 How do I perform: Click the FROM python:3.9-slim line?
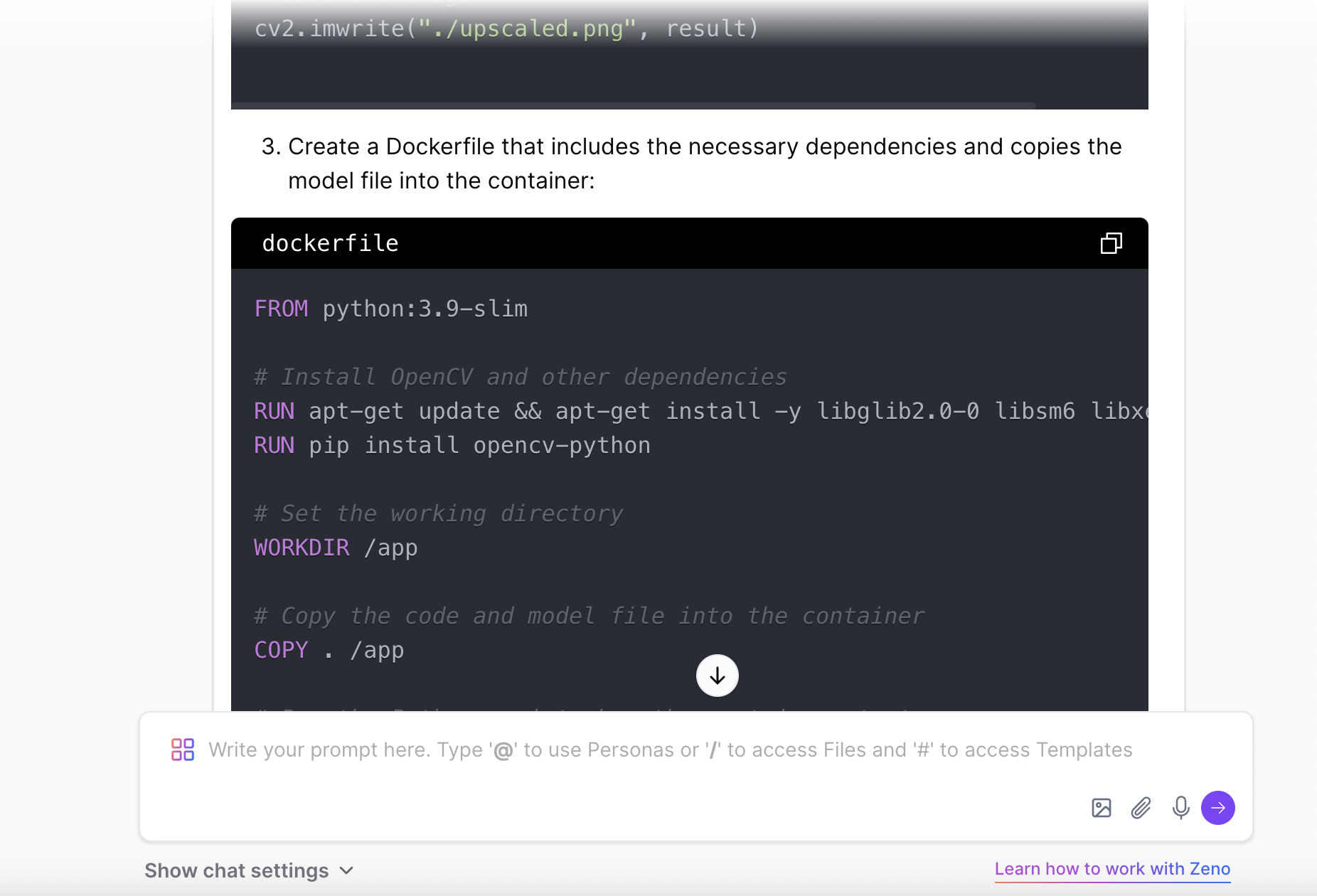click(x=391, y=309)
